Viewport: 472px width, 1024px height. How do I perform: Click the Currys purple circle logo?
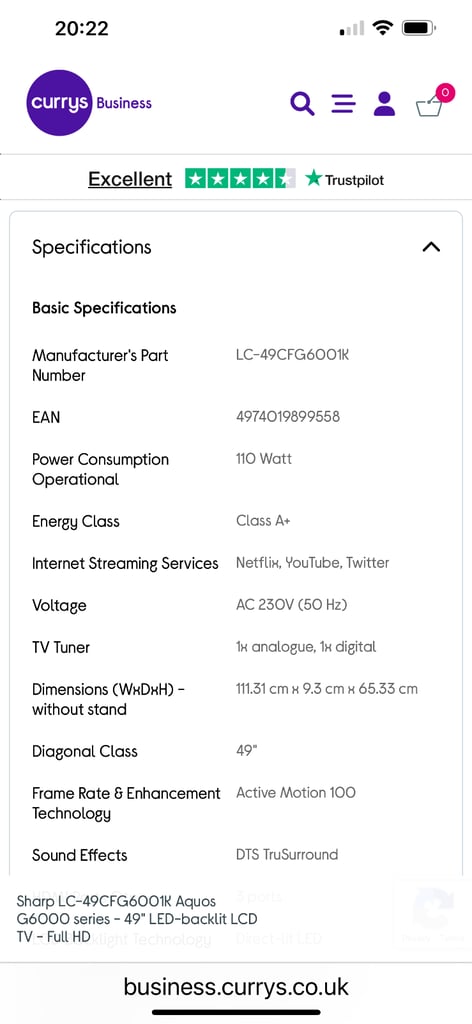[x=59, y=103]
